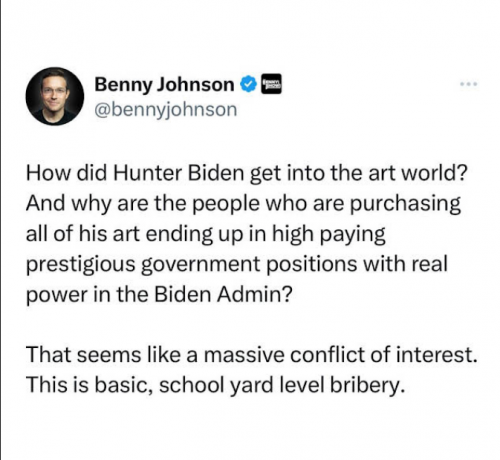Image resolution: width=500 pixels, height=460 pixels.
Task: Open the @bennyjohnson handle link
Action: pos(166,109)
